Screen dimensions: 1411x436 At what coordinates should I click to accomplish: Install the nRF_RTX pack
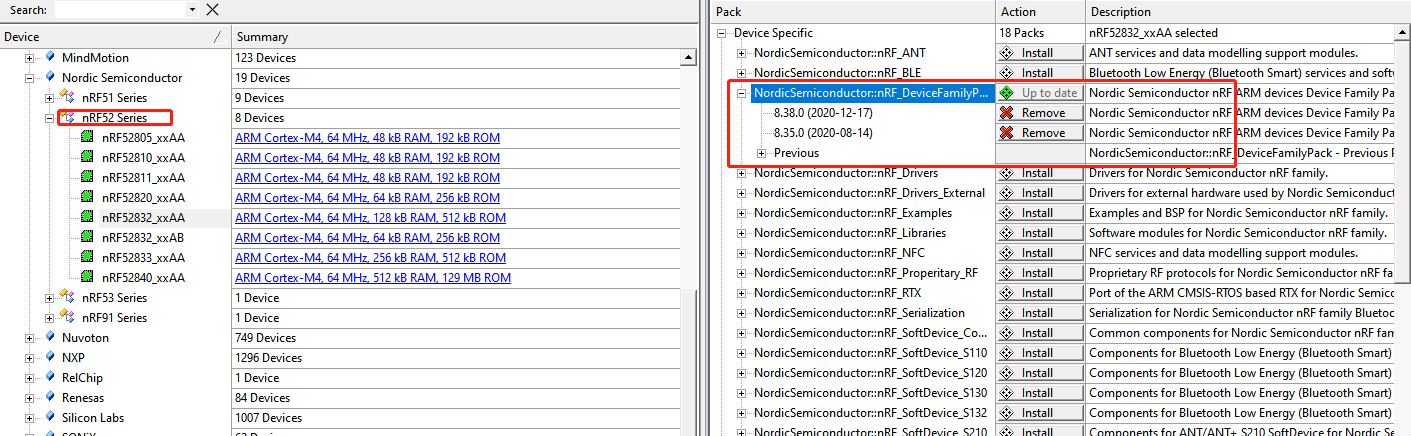point(1040,293)
